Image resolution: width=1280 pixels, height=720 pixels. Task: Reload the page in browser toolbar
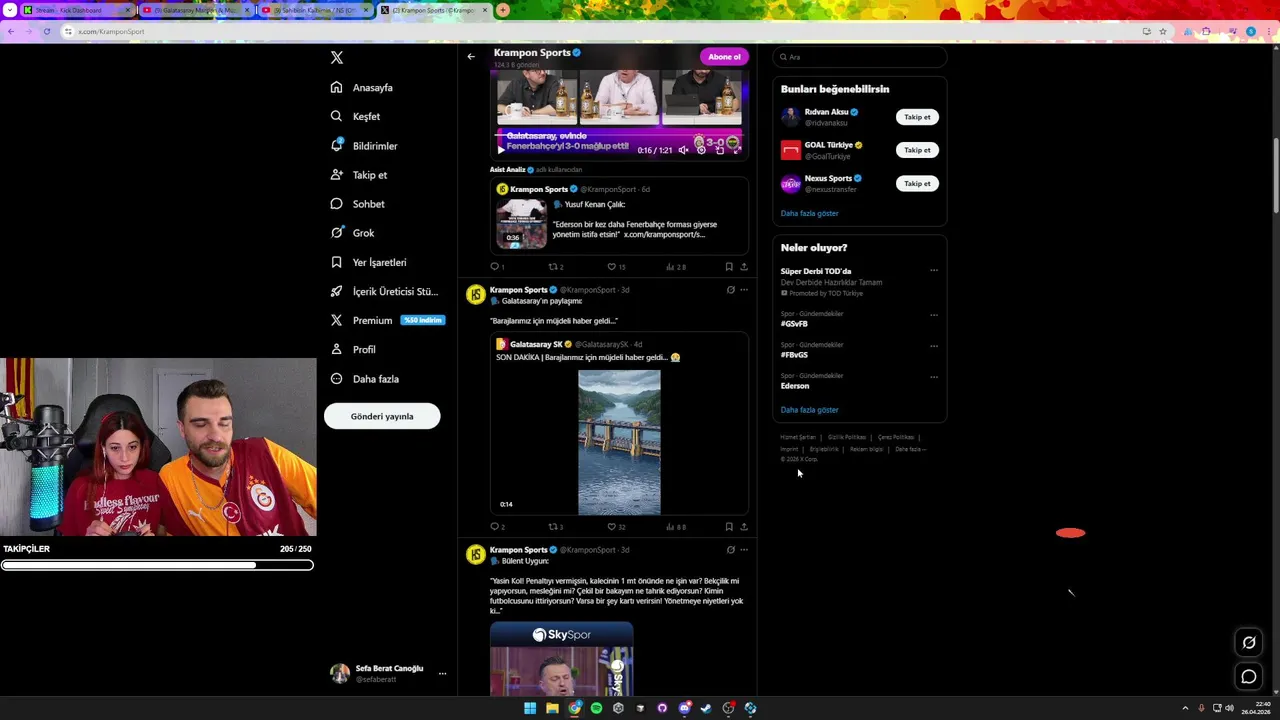click(46, 31)
